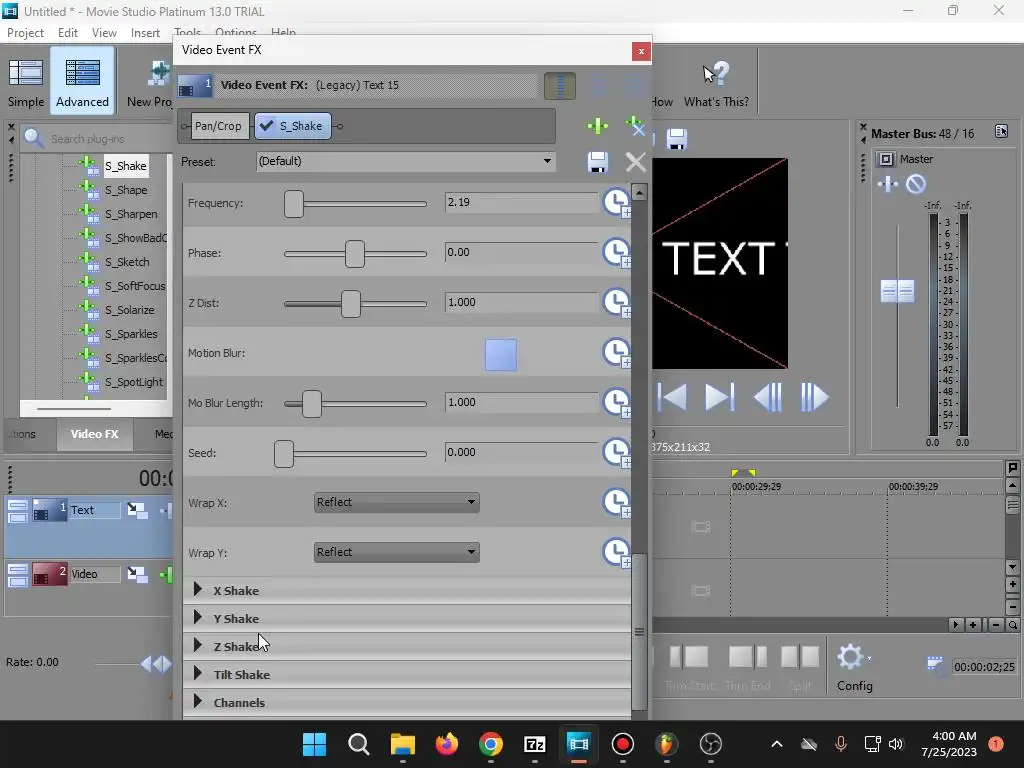Open Firefox from the taskbar
Viewport: 1024px width, 768px height.
click(447, 744)
